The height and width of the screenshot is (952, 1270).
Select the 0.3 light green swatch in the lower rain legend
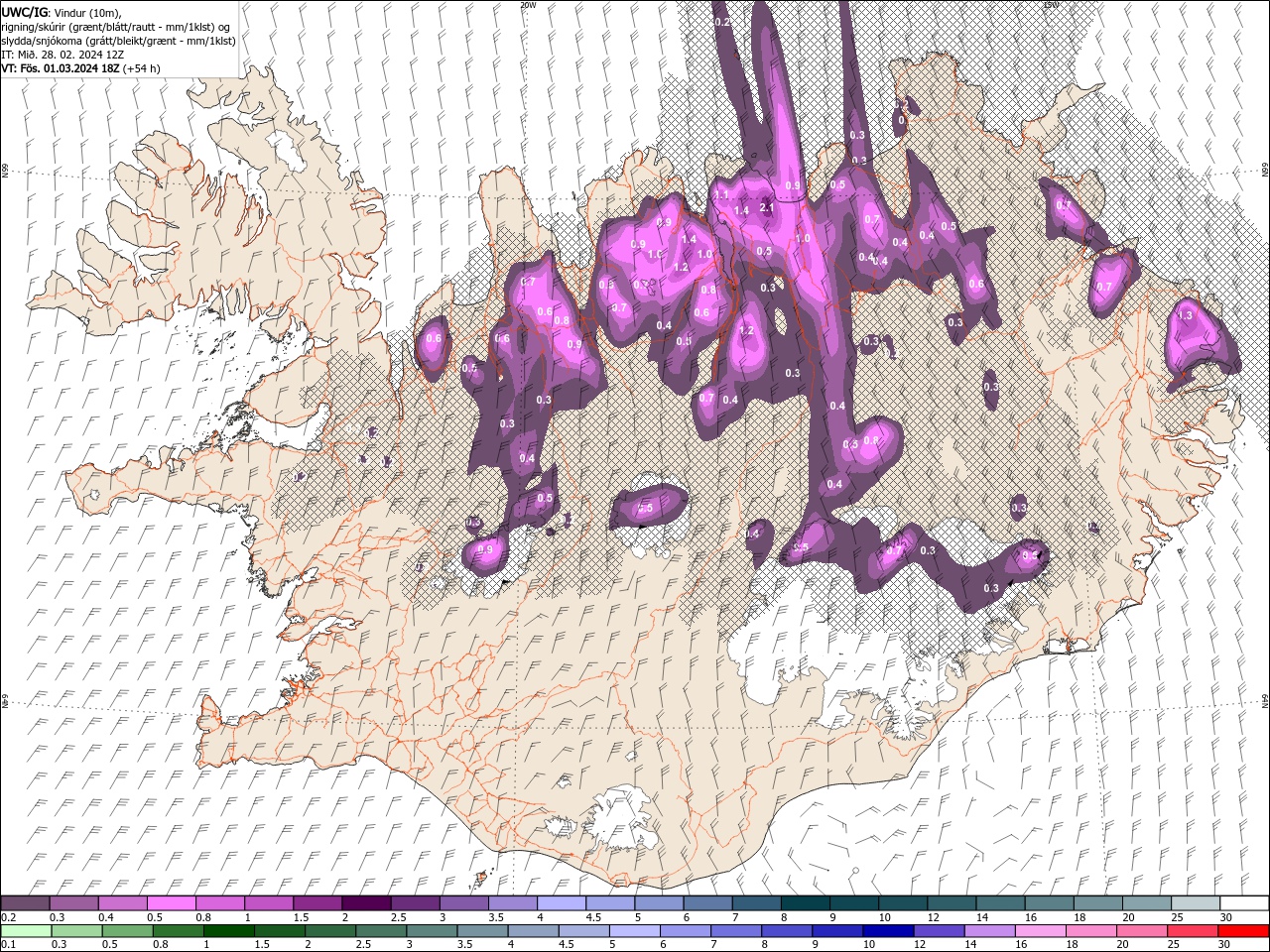(75, 930)
